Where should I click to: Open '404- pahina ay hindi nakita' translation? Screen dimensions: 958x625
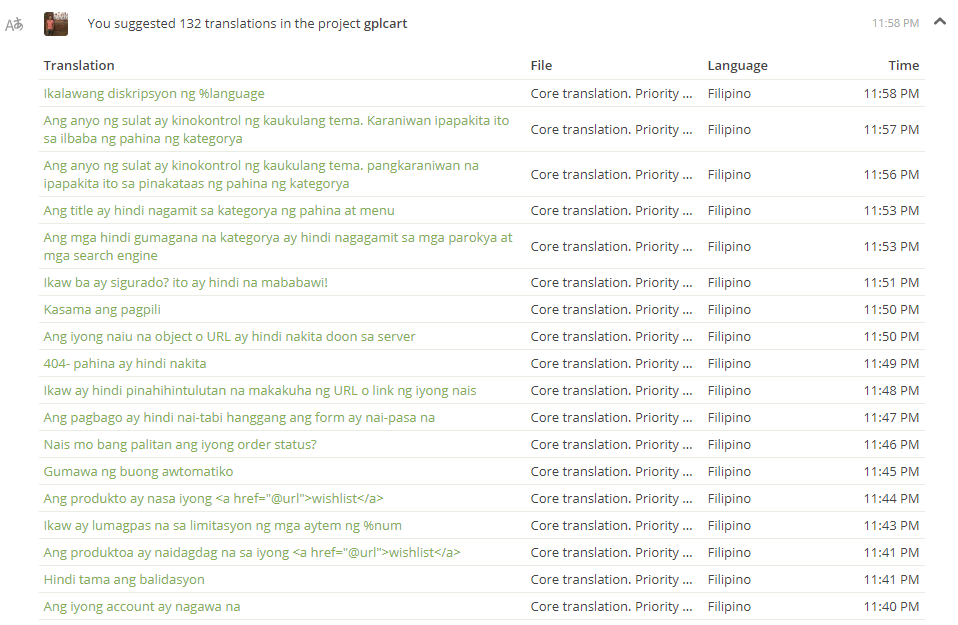coord(125,363)
